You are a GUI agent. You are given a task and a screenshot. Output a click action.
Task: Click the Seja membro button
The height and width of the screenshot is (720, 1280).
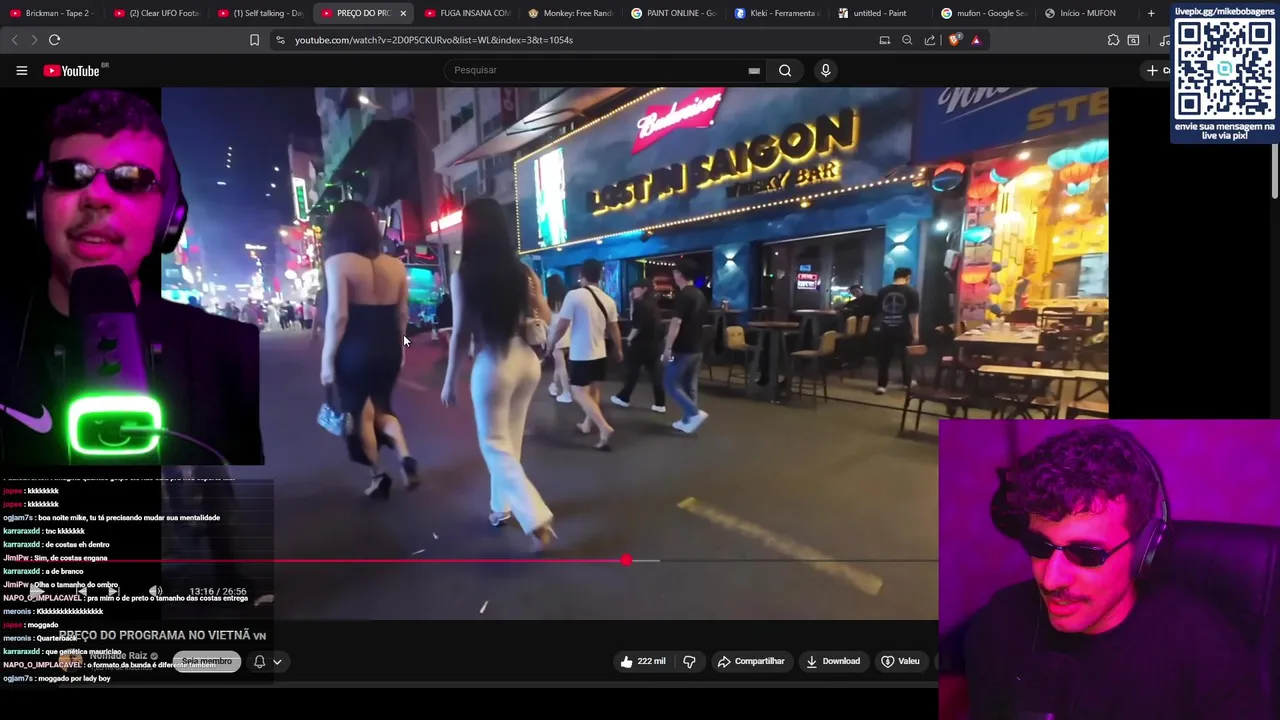(207, 661)
